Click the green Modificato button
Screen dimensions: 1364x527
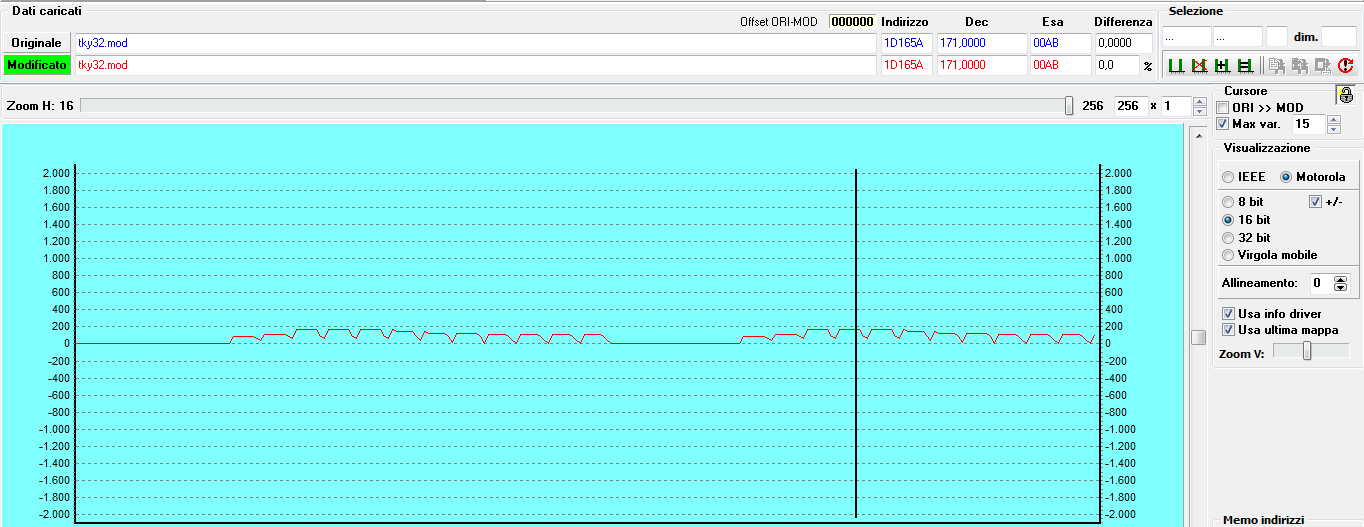(37, 65)
